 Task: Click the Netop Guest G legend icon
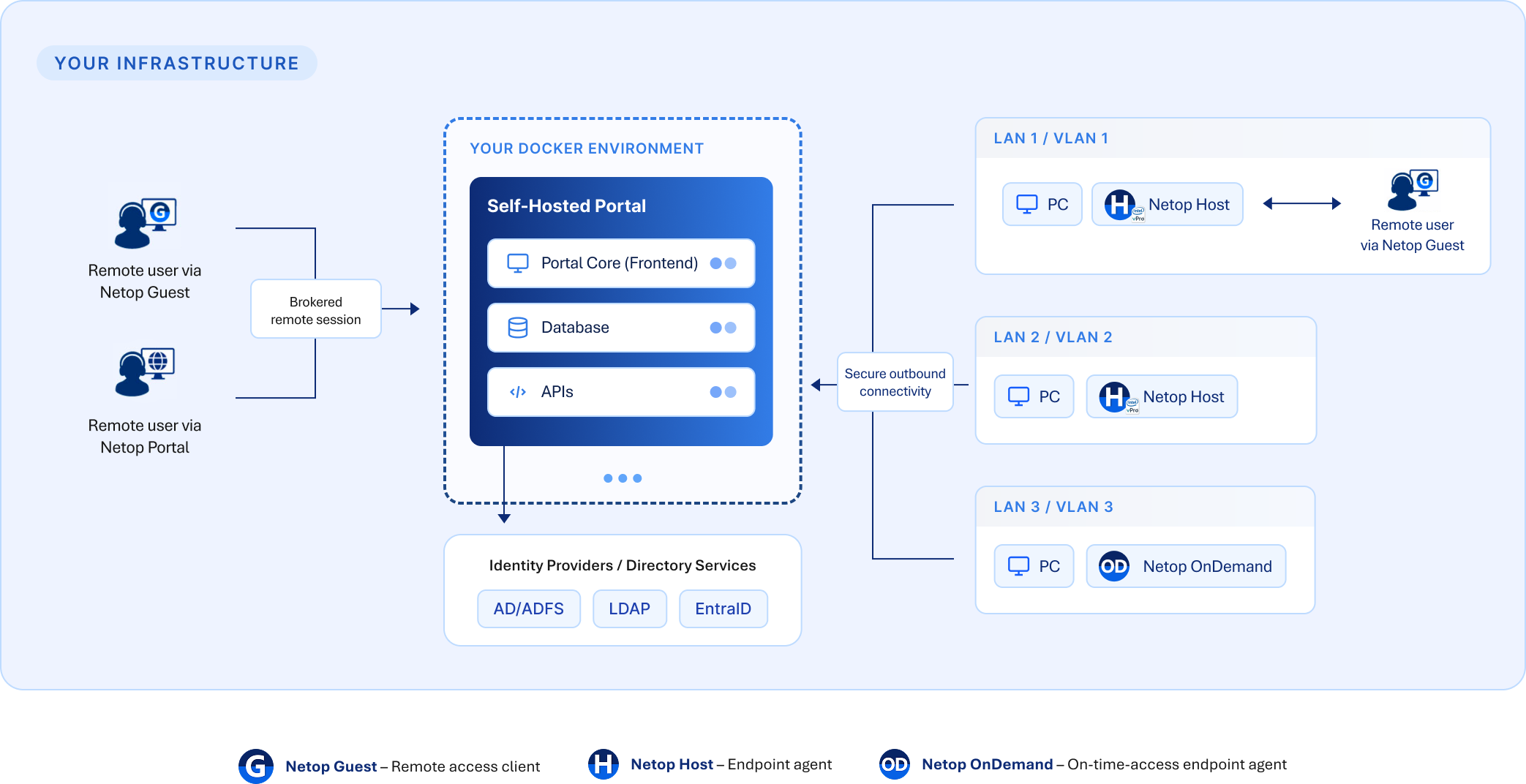pos(256,766)
